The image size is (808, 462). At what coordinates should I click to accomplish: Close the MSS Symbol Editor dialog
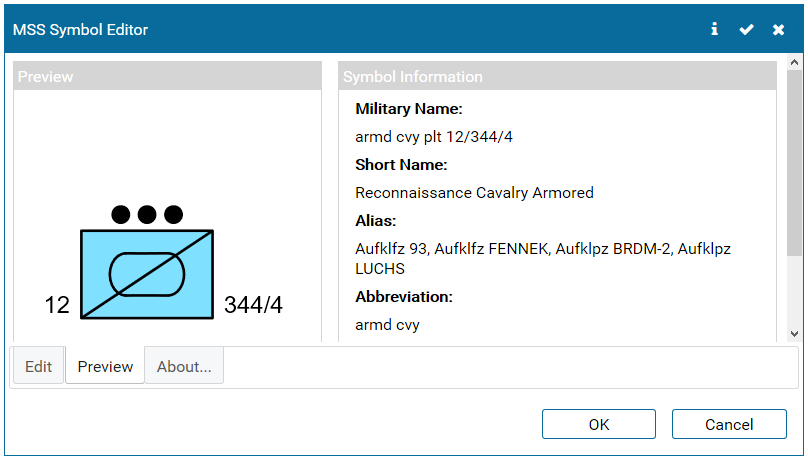tap(778, 29)
